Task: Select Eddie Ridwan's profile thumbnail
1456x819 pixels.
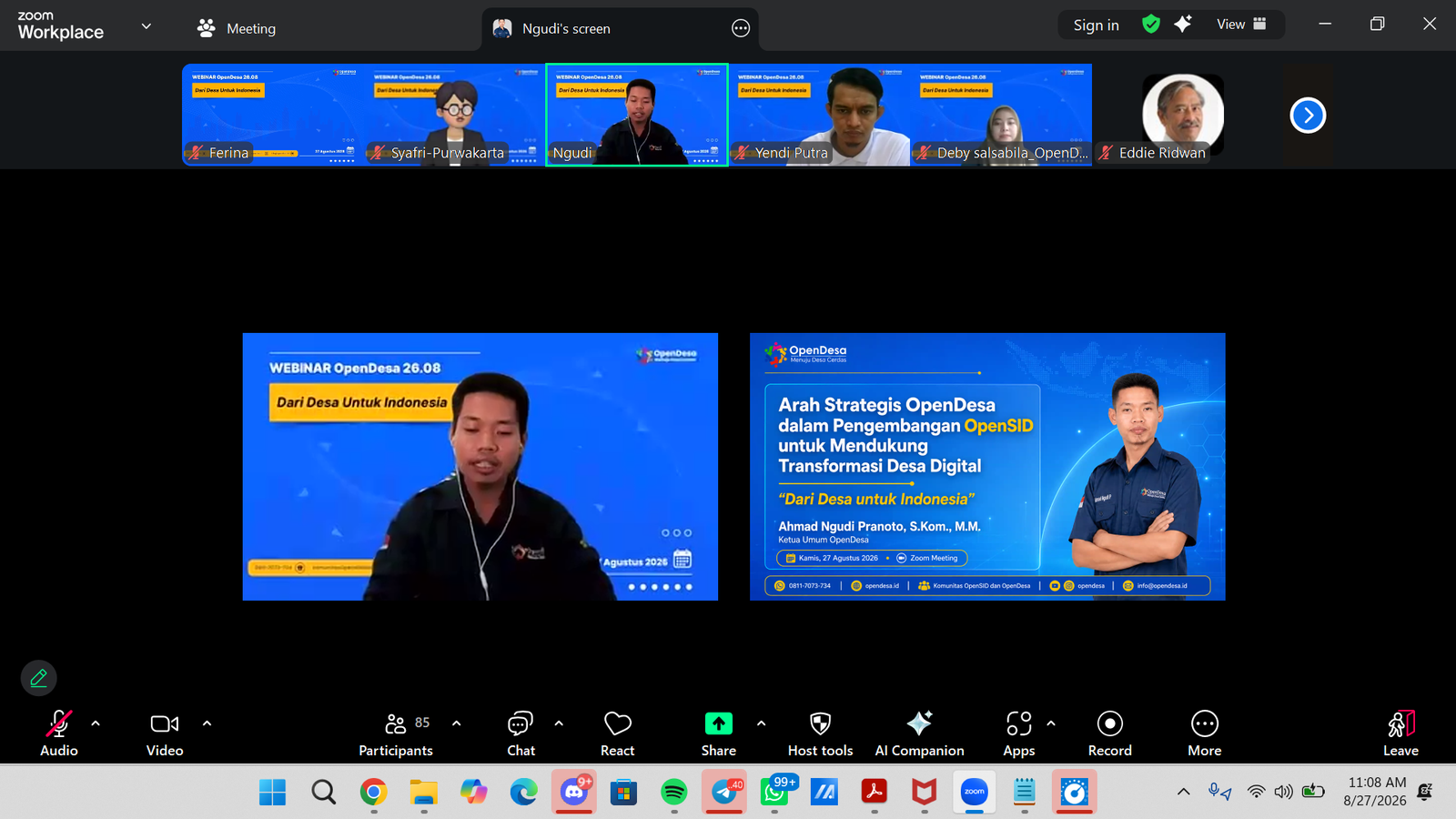Action: [x=1183, y=115]
